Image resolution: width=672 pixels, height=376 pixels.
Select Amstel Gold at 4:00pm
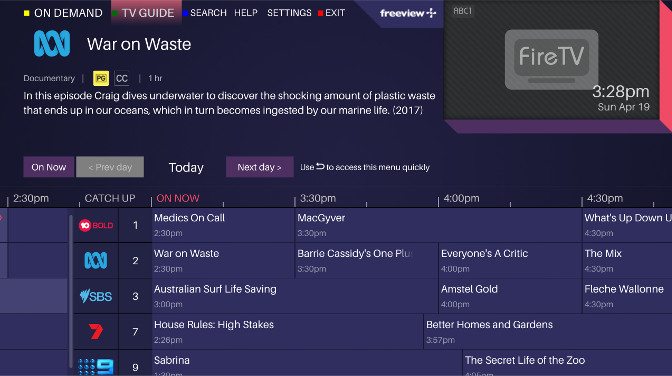tap(510, 296)
